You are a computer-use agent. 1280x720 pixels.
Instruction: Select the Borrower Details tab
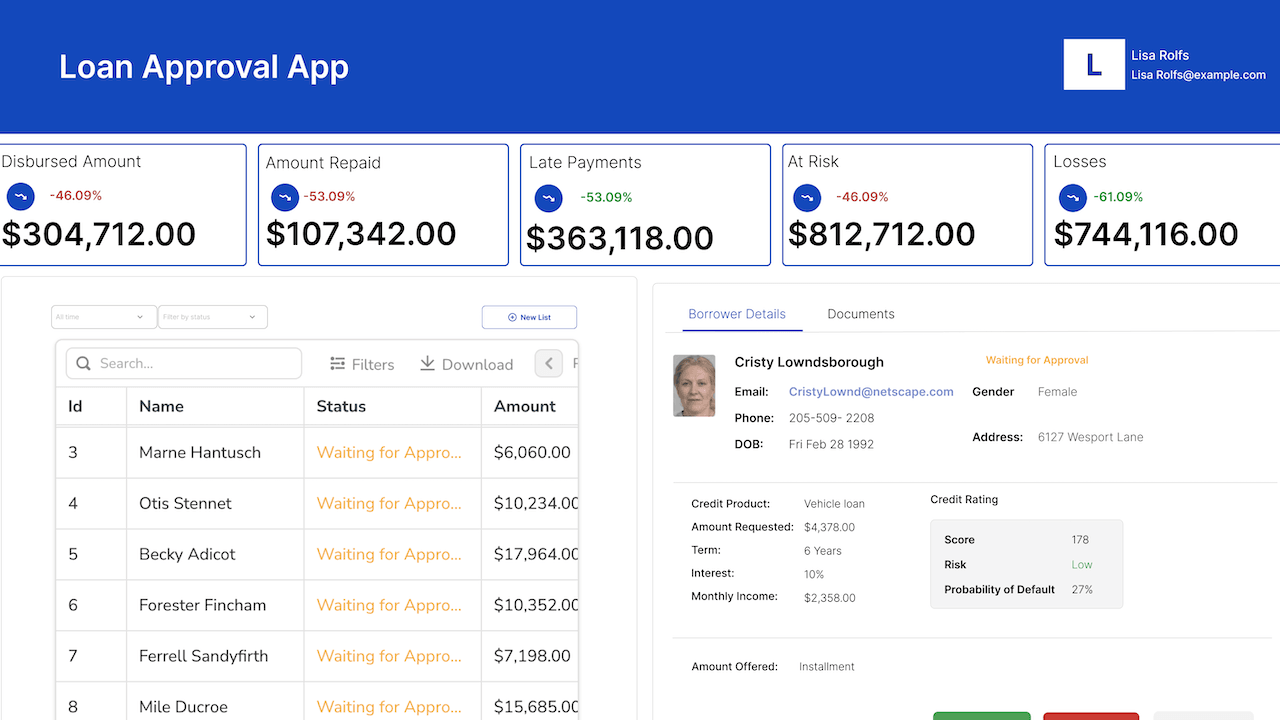[x=737, y=314]
